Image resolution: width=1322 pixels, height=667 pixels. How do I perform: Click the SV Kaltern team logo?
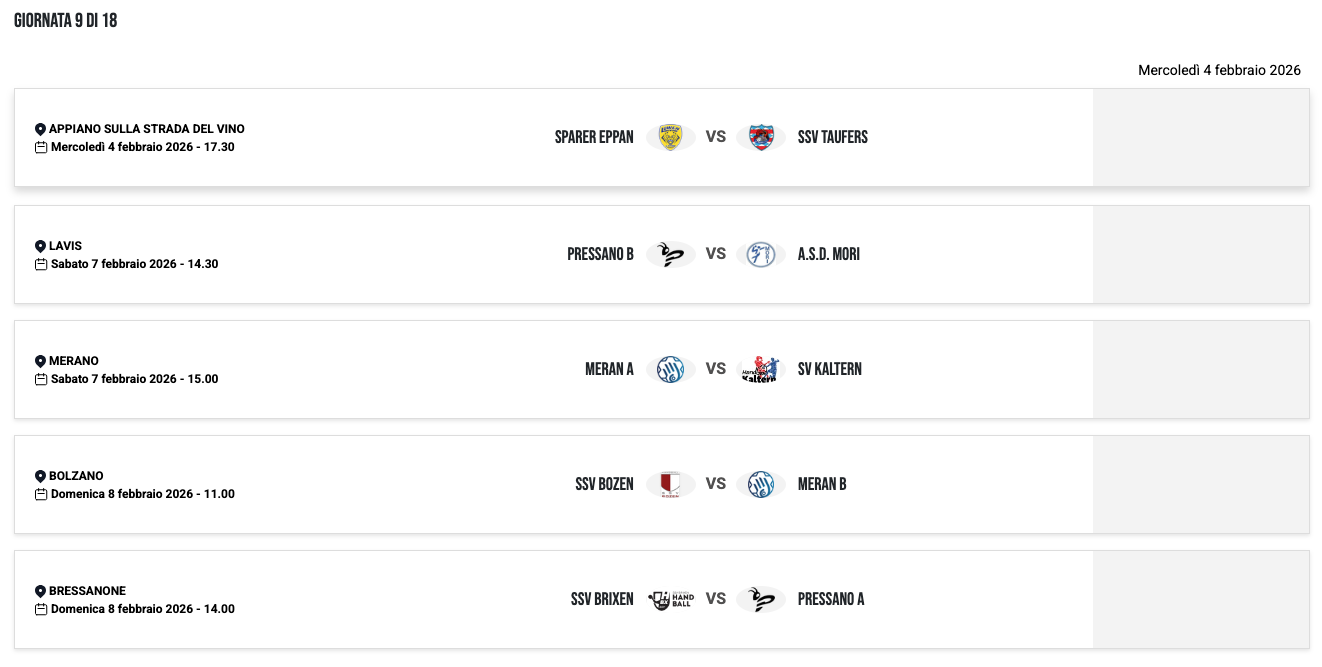[x=761, y=369]
